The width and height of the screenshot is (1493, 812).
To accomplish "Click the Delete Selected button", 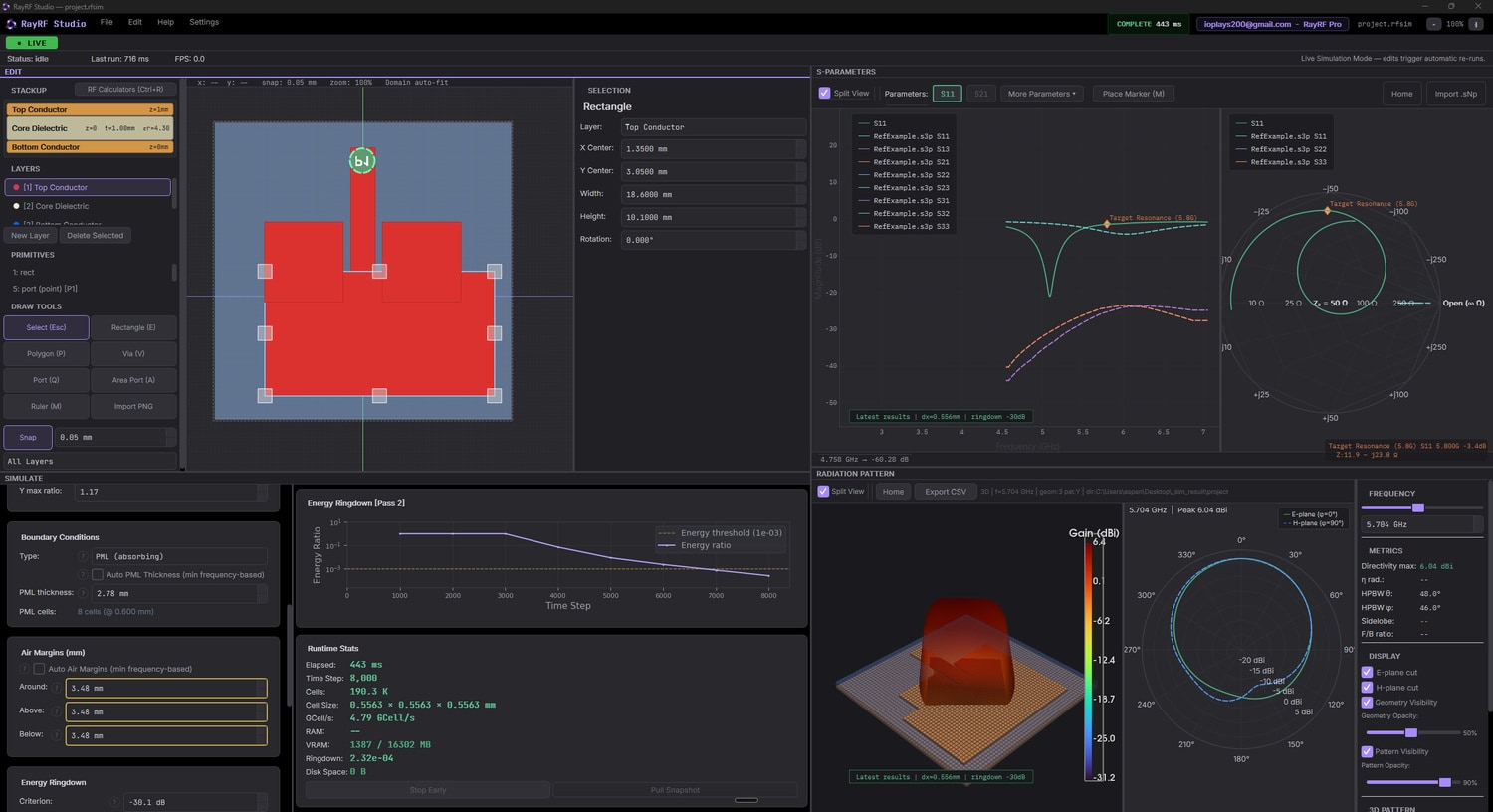I will pyautogui.click(x=96, y=236).
